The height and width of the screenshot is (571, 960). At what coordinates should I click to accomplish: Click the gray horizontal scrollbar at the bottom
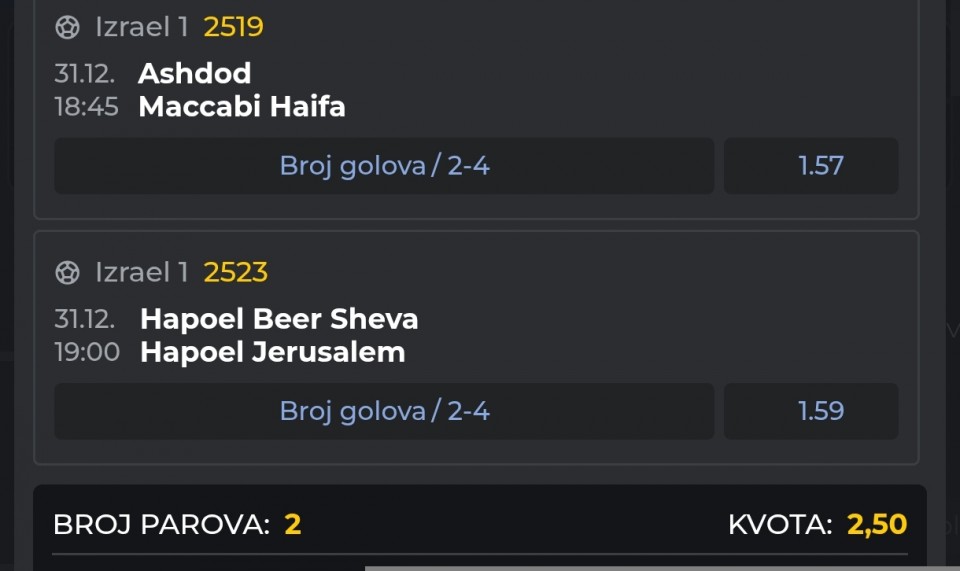pyautogui.click(x=660, y=568)
